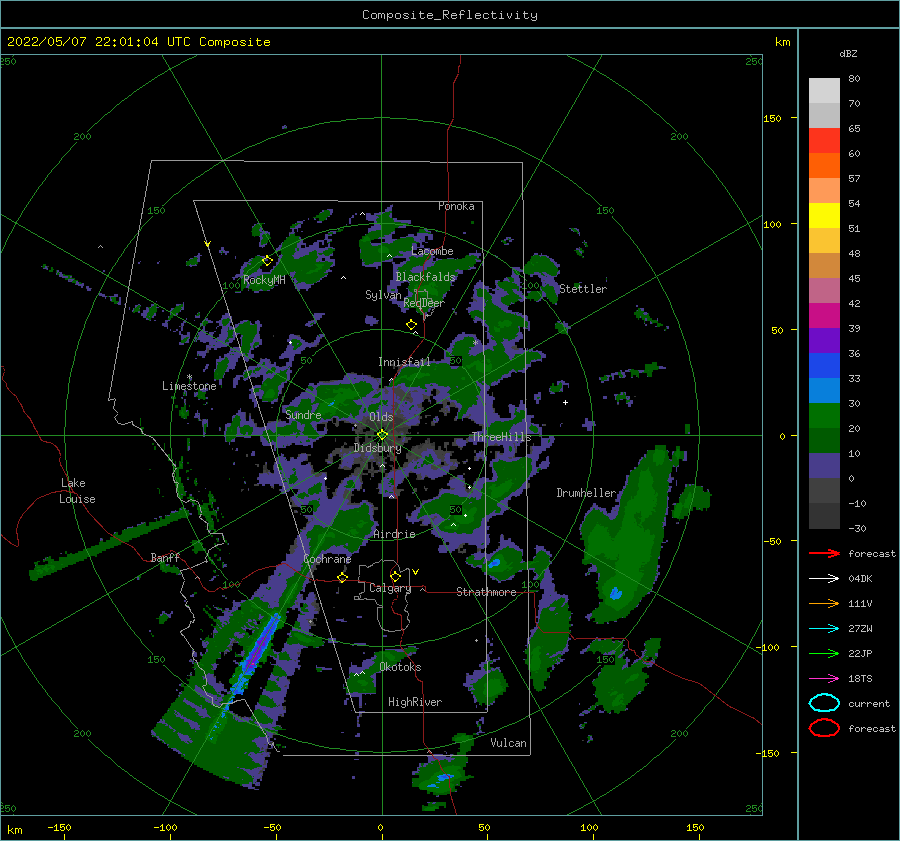Click the cyan 'current' ellipse symbol

point(824,703)
